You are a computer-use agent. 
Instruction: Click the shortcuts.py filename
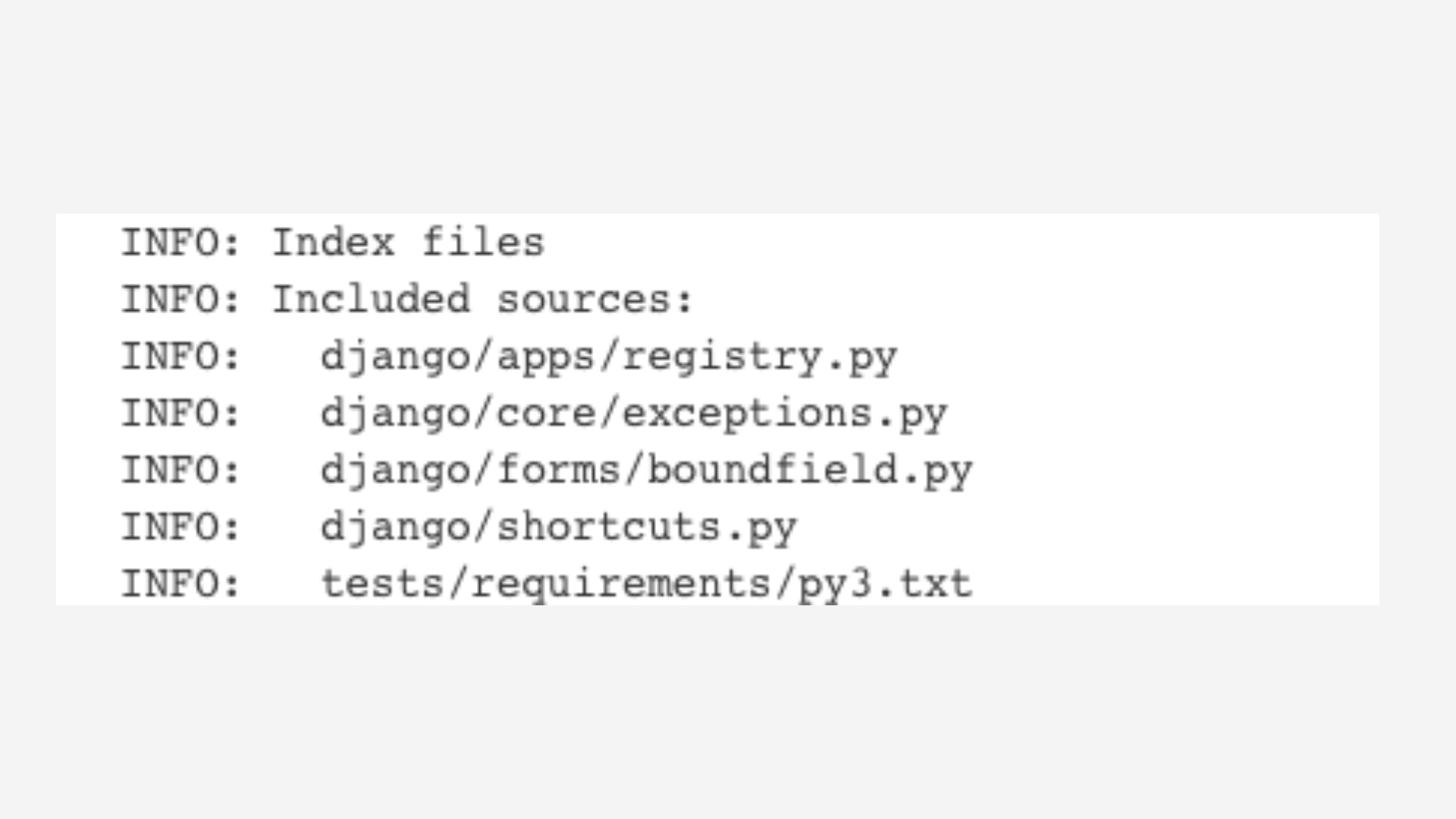pyautogui.click(x=646, y=527)
